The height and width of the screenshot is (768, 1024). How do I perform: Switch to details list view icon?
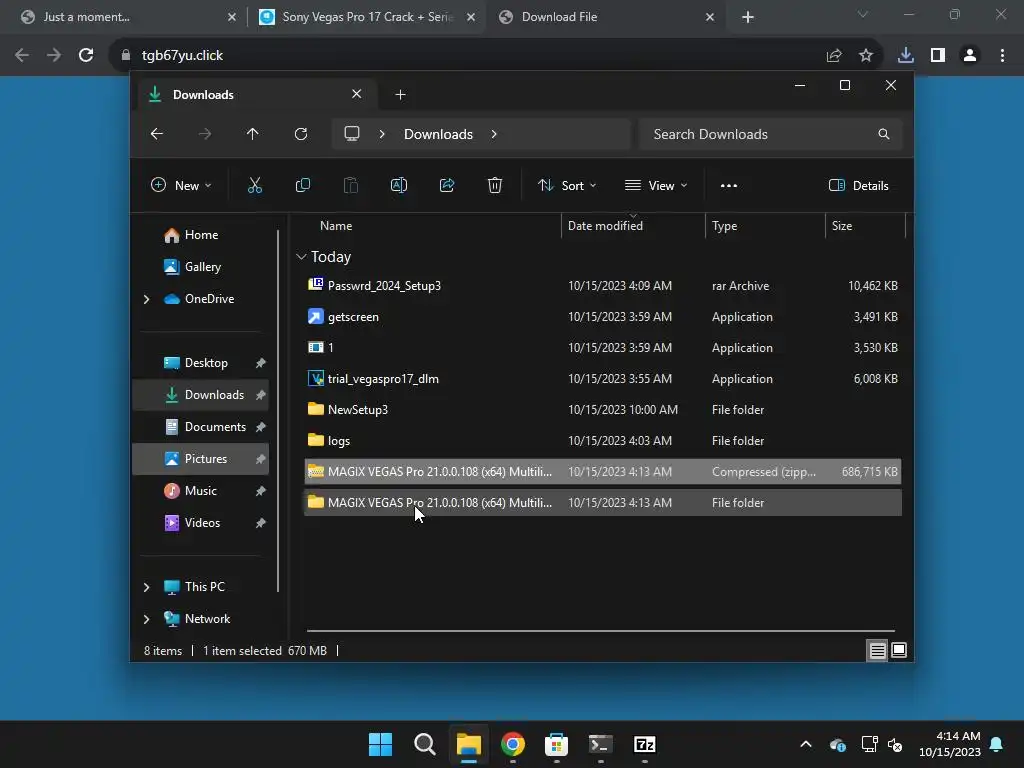877,650
